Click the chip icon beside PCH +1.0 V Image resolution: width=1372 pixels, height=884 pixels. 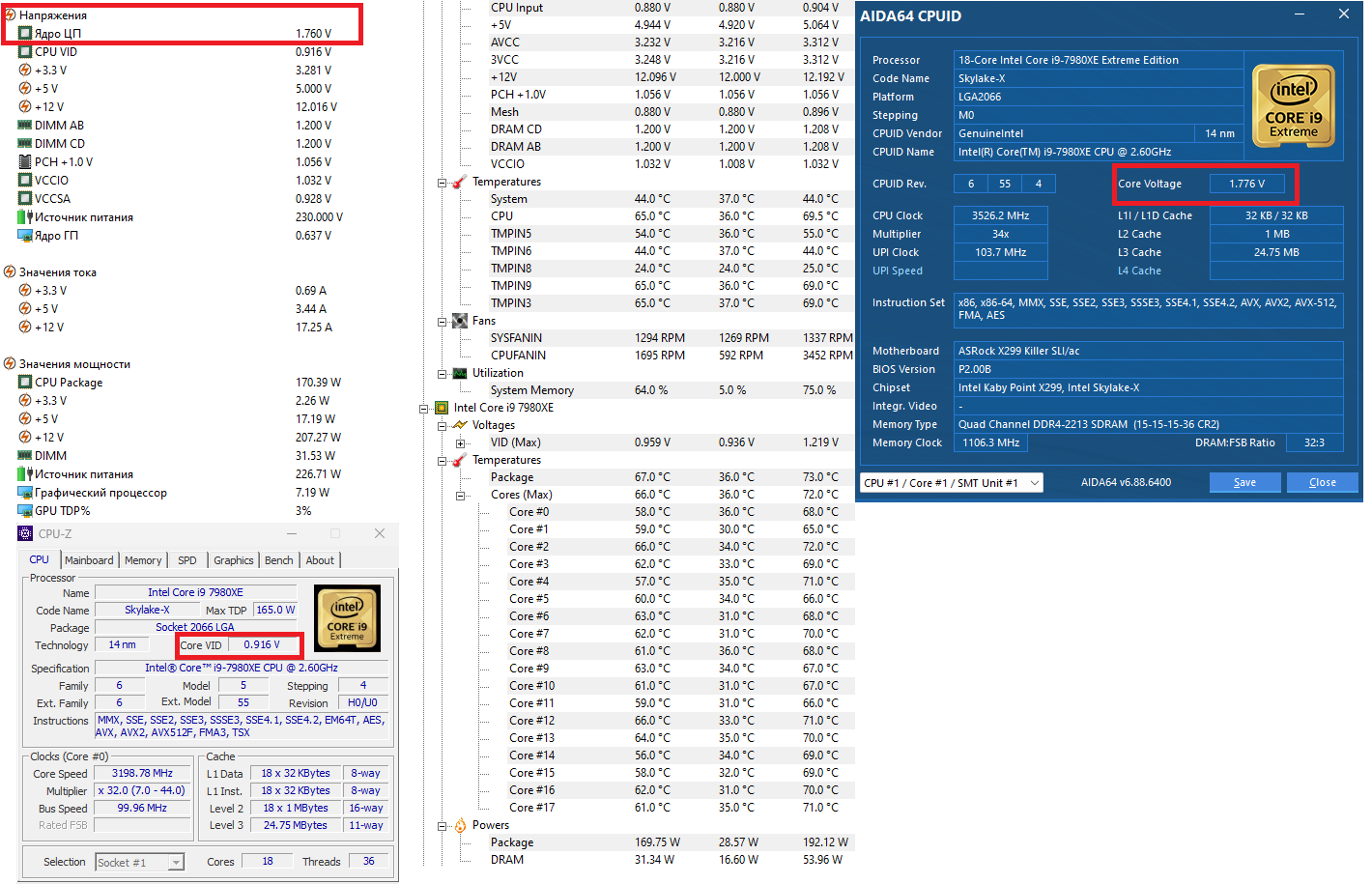pyautogui.click(x=25, y=161)
